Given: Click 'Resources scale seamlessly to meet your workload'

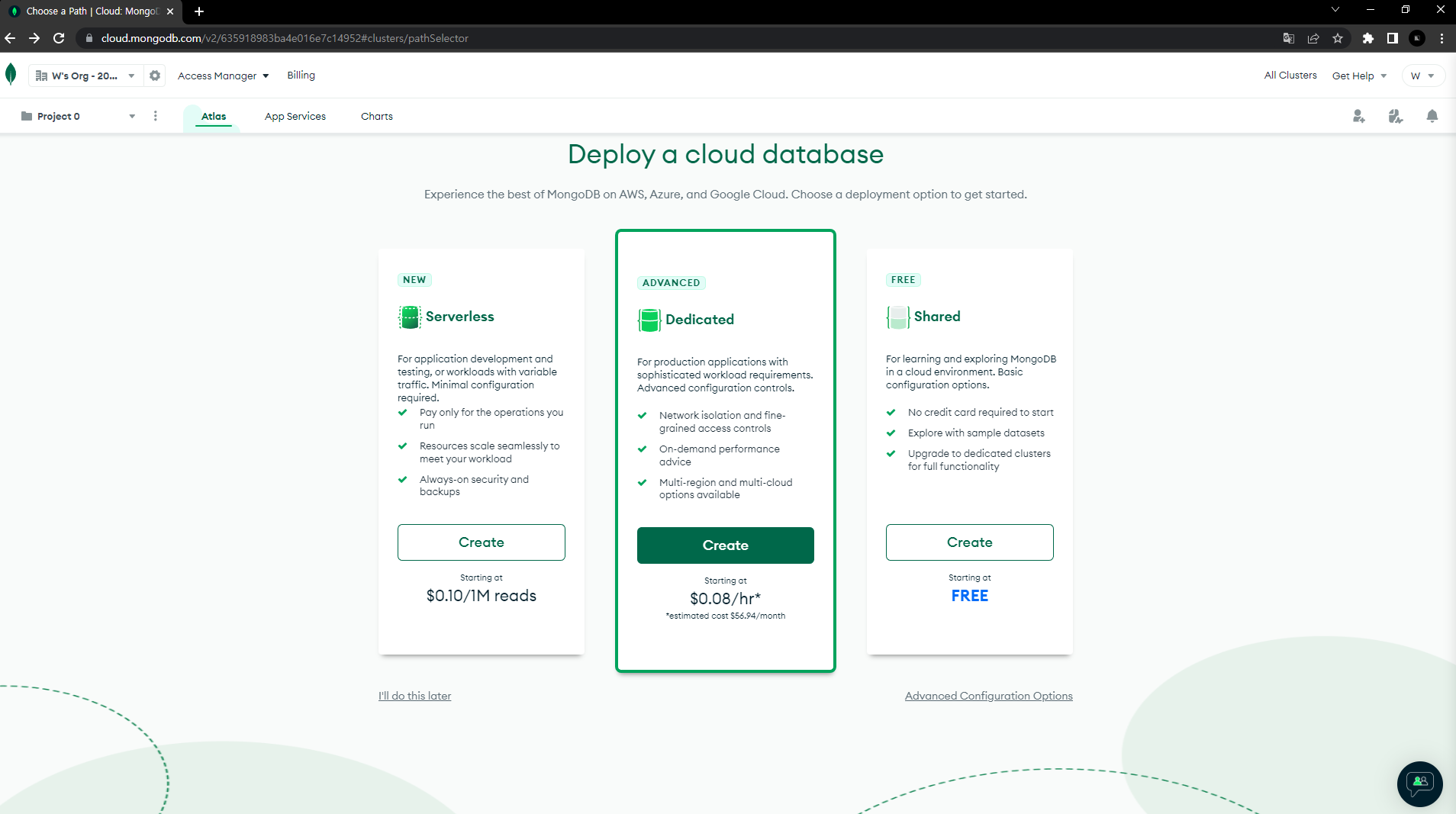Looking at the screenshot, I should pyautogui.click(x=489, y=452).
